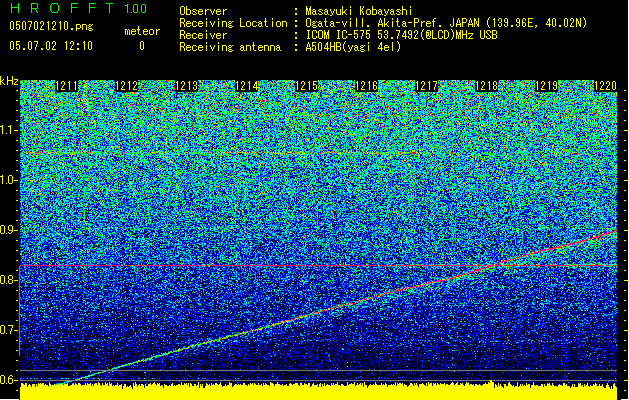
Task: Click the 0.8 frequency axis label
Action: pos(9,280)
